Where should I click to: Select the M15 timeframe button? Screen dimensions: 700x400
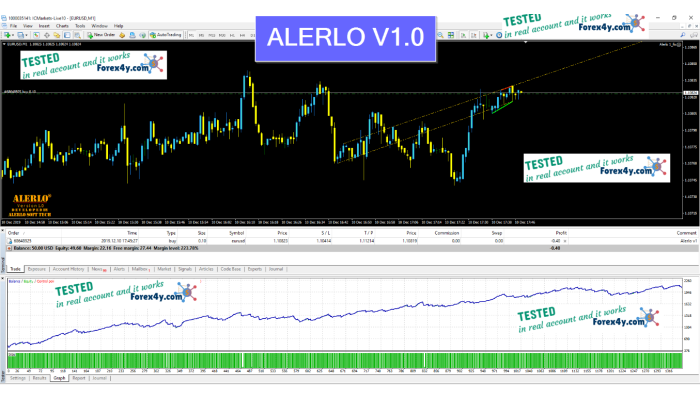pos(212,35)
